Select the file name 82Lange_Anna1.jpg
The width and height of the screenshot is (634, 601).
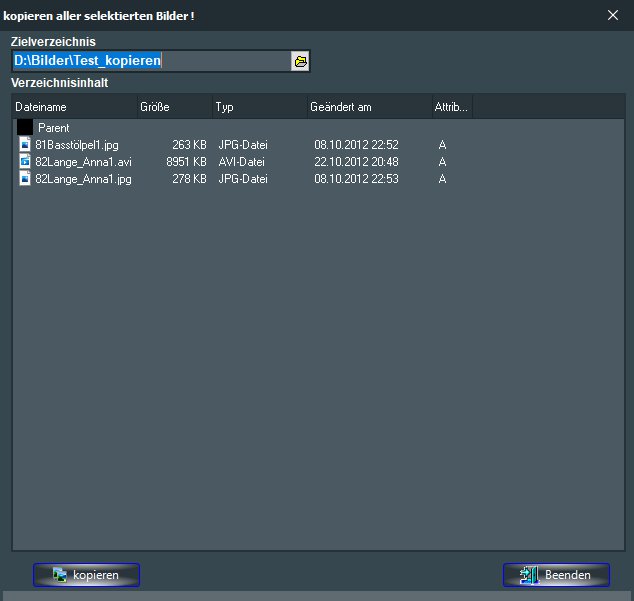coord(83,179)
